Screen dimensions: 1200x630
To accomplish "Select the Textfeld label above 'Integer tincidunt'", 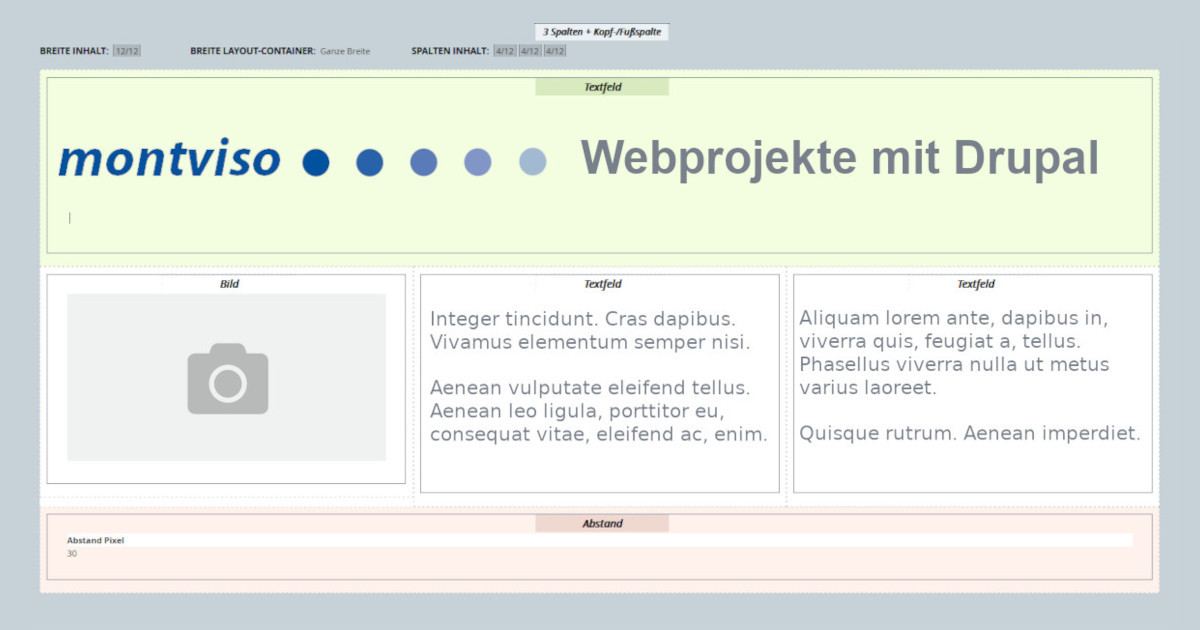I will pos(602,284).
